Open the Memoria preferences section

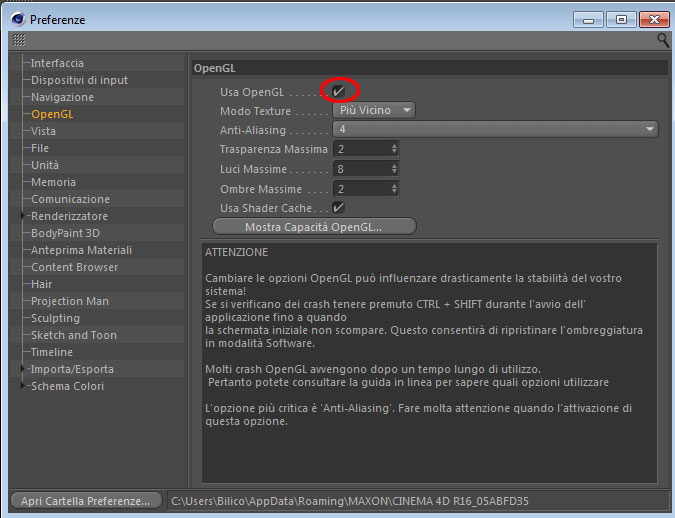53,182
